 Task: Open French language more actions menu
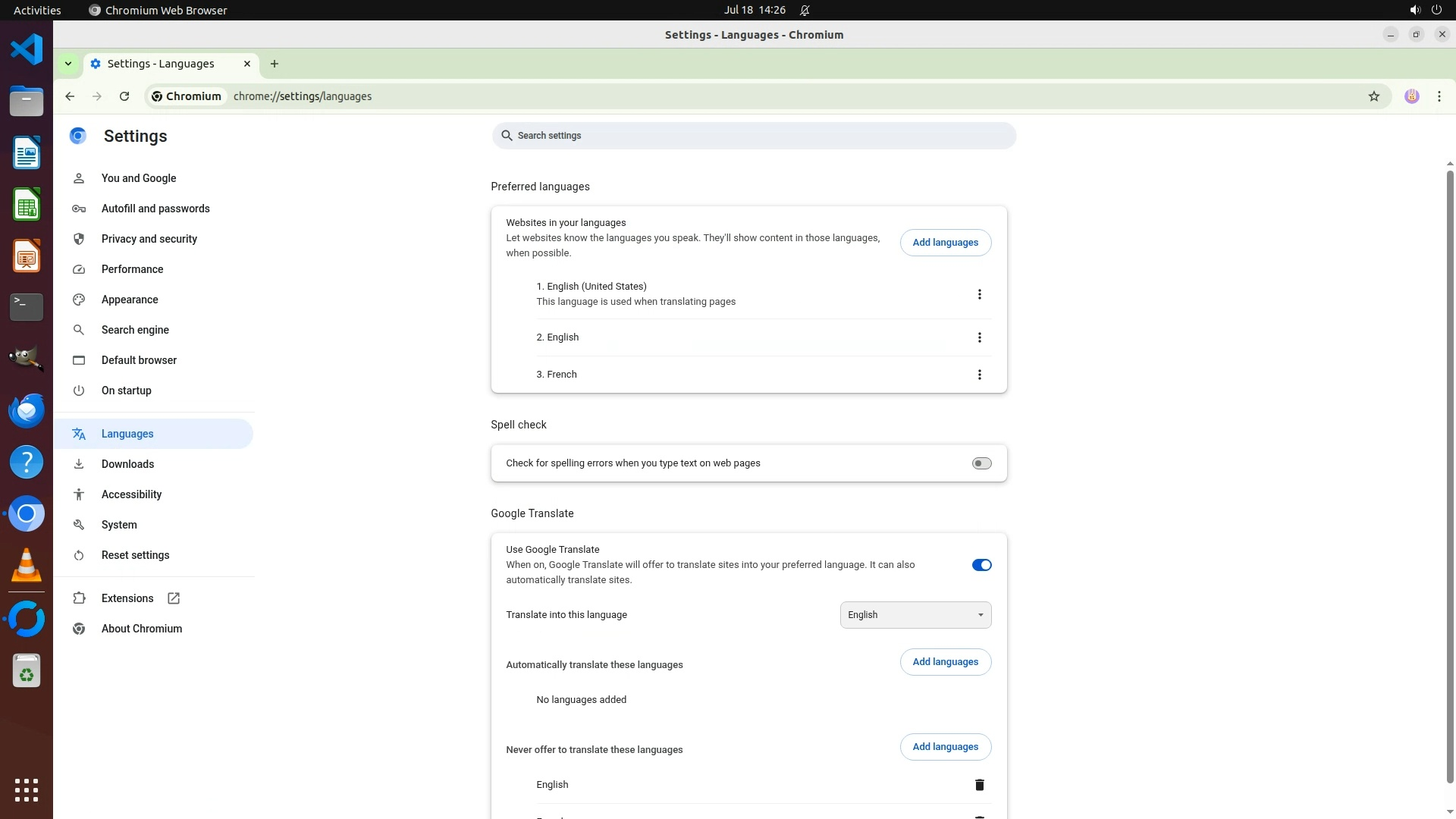(x=979, y=375)
